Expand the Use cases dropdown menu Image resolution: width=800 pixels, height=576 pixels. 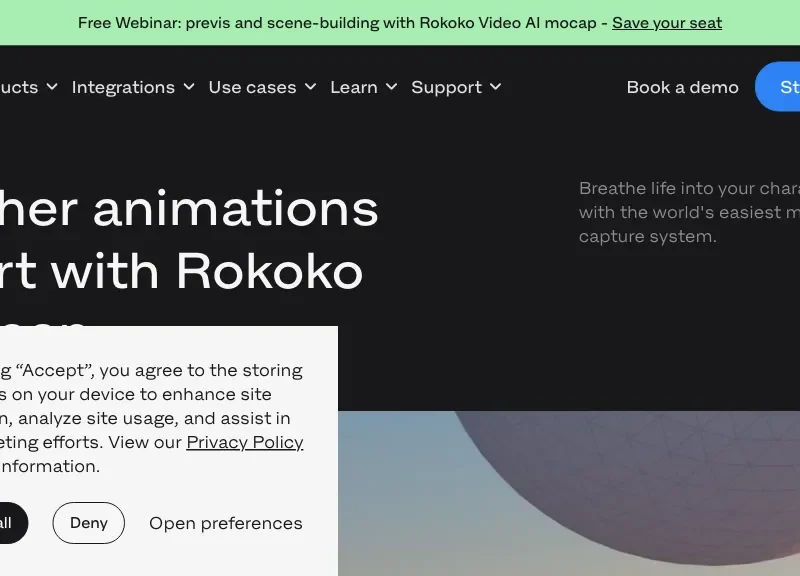252,87
